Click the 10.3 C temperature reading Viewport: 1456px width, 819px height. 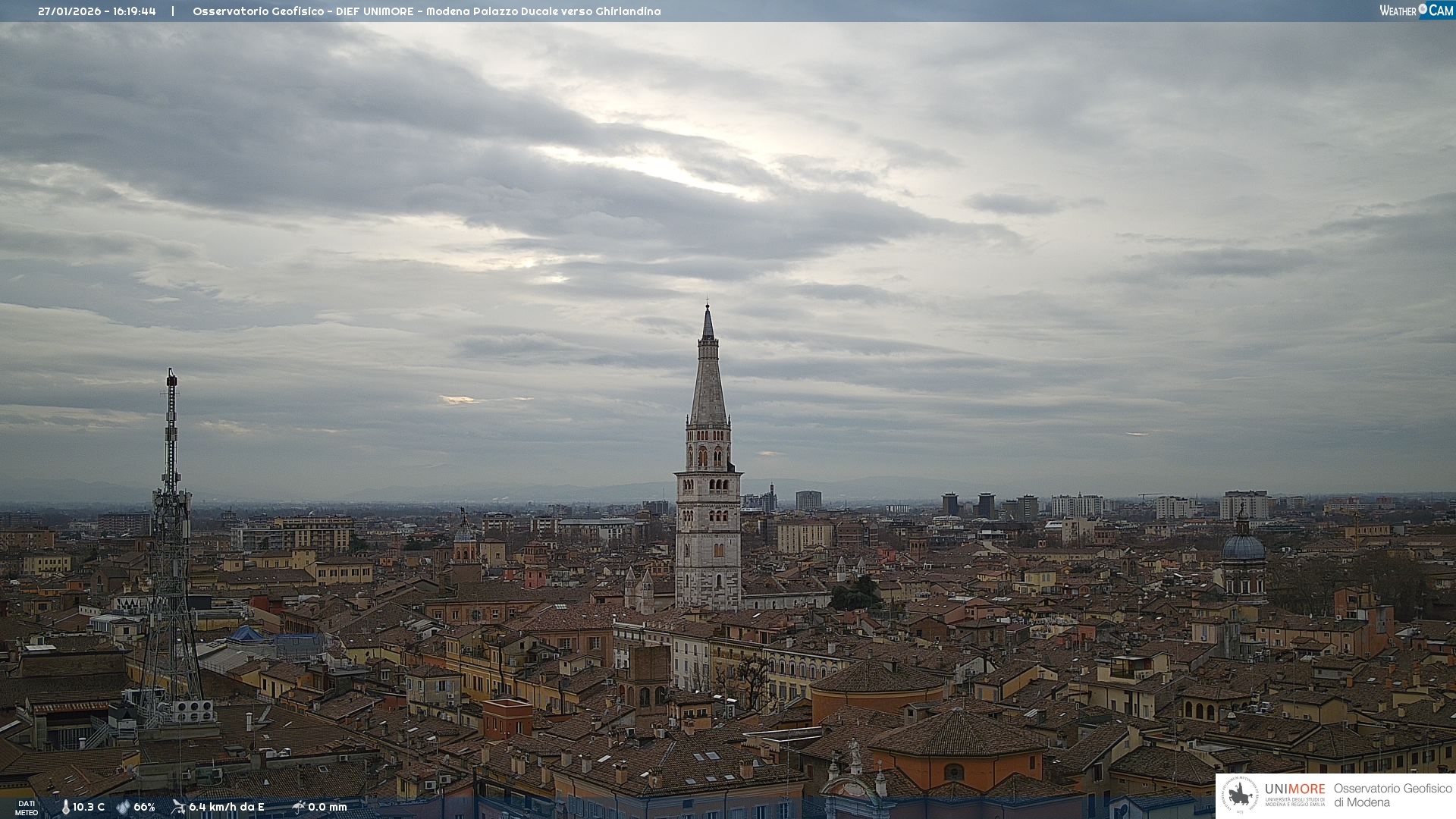tap(89, 807)
